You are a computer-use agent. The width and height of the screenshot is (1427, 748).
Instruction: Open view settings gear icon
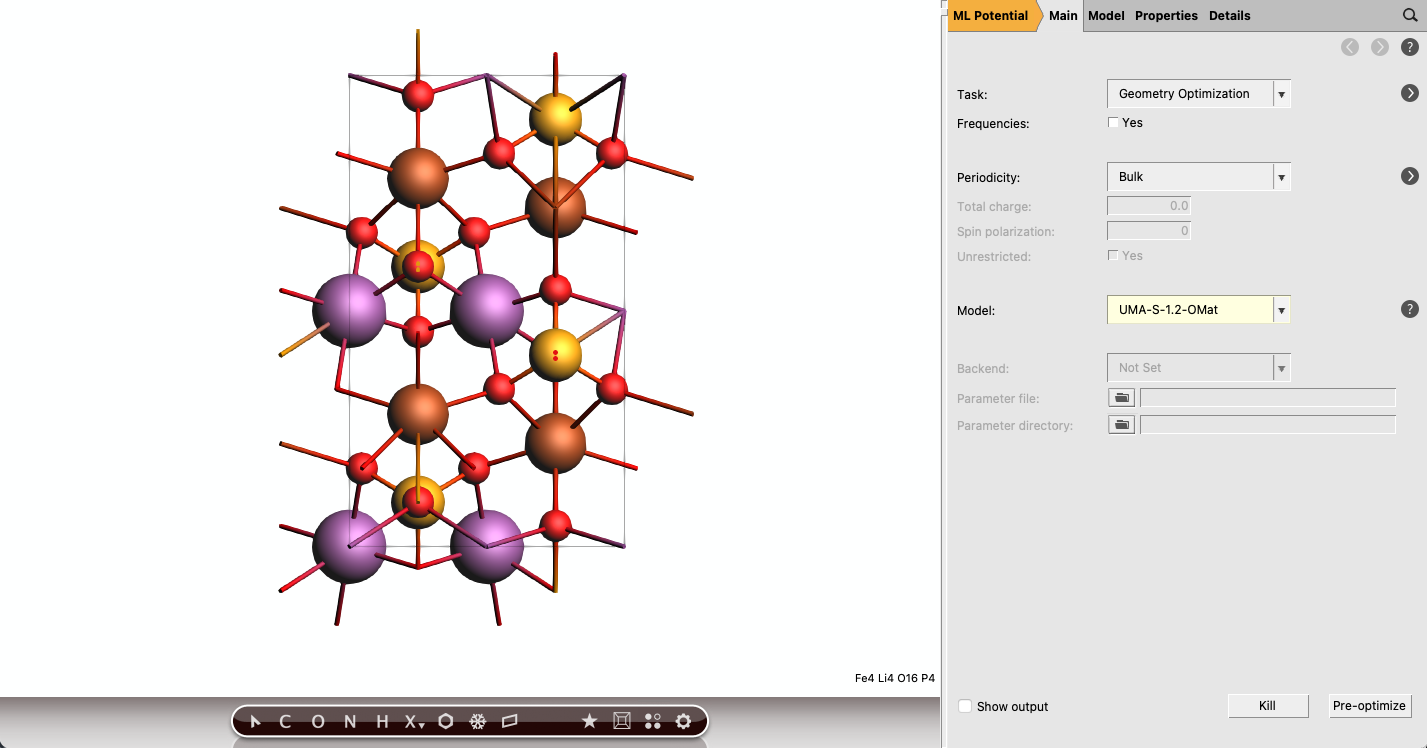[684, 721]
